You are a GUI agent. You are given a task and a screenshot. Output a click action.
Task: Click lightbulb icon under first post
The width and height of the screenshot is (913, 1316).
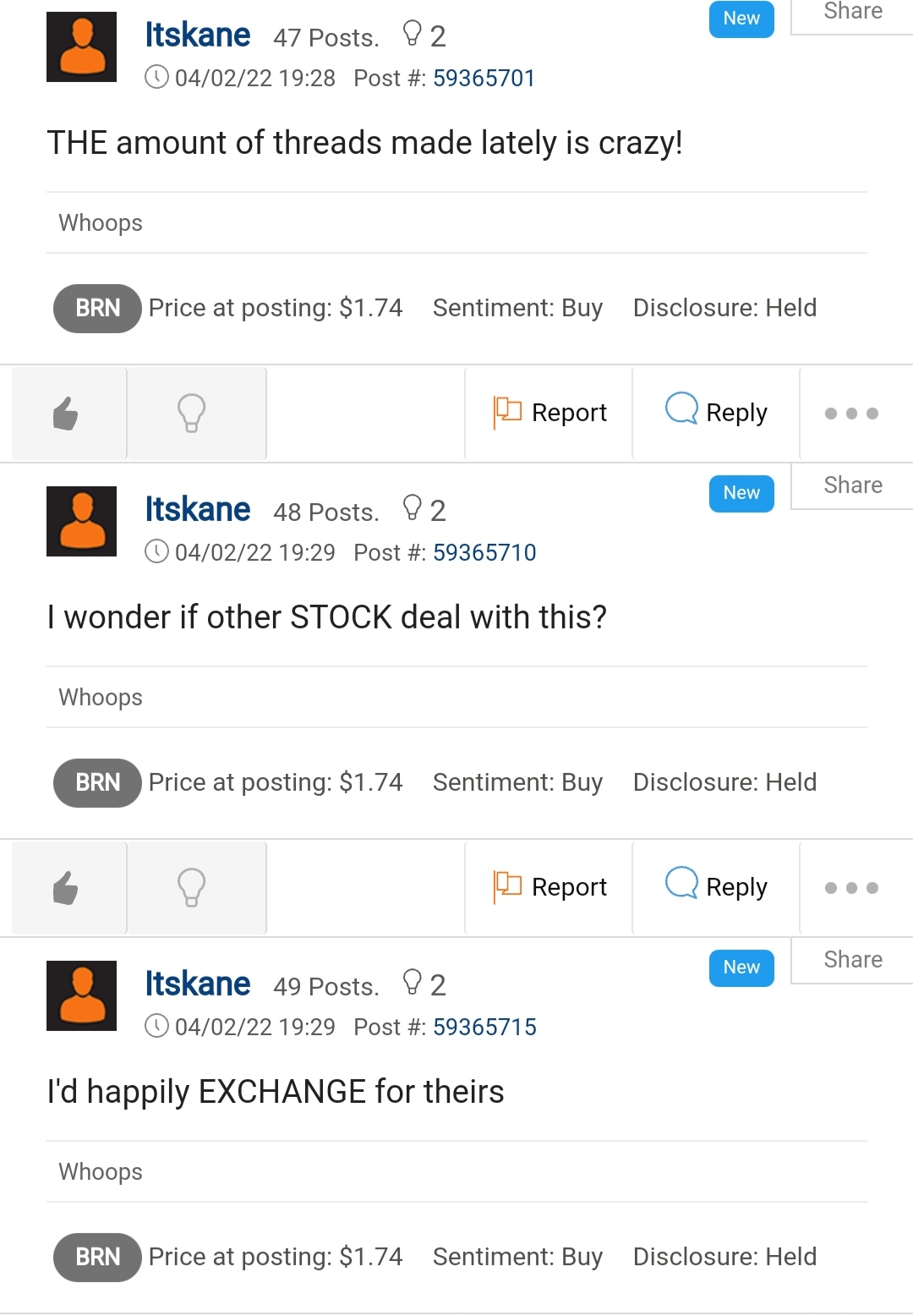(193, 414)
